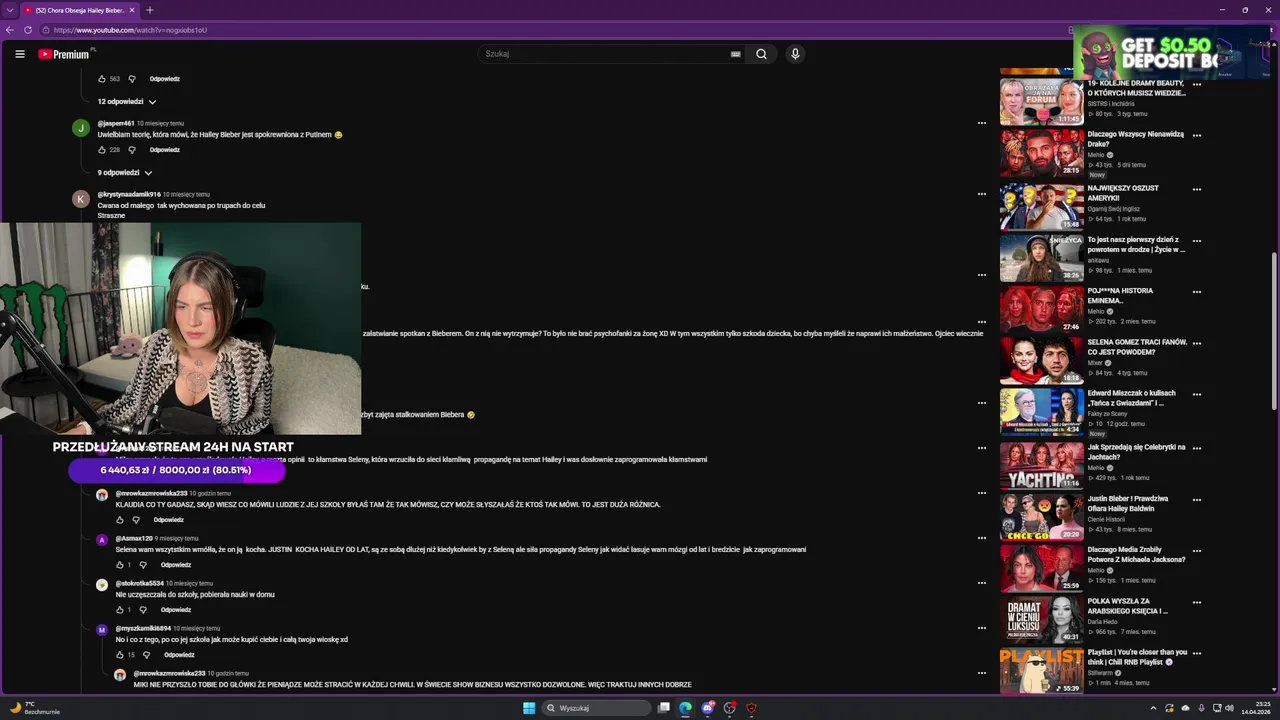Like the comment with 563 likes

coord(102,79)
